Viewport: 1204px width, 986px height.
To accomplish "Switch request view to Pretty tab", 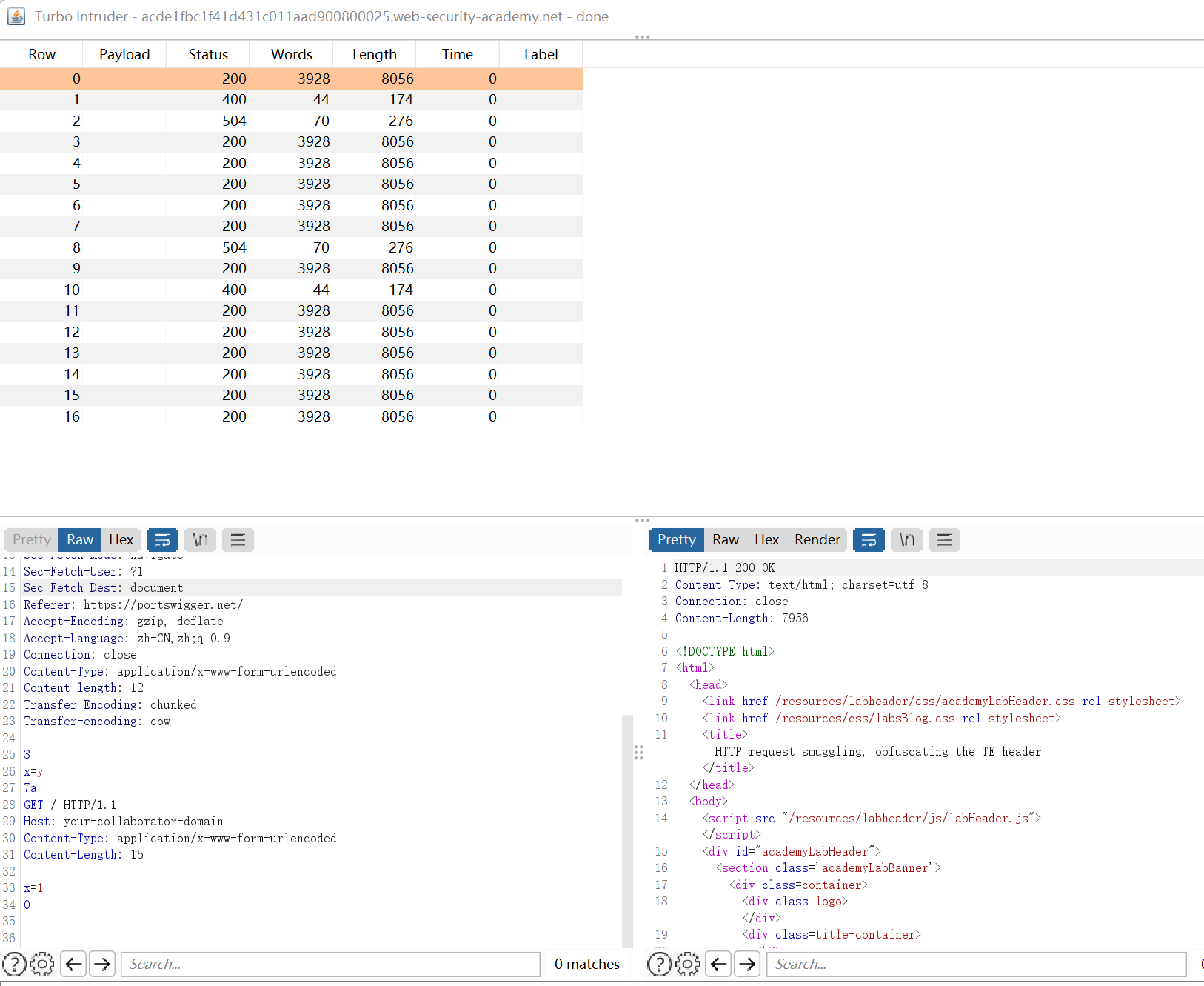I will tap(32, 540).
